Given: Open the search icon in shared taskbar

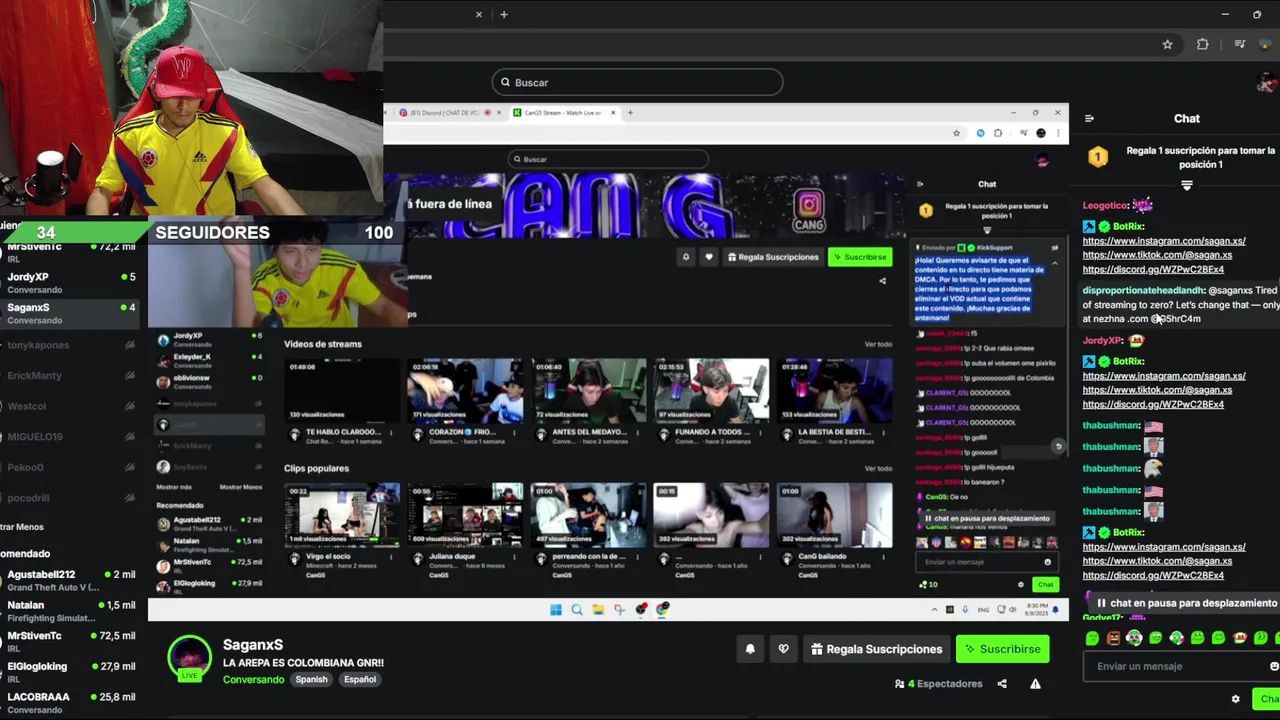Looking at the screenshot, I should click(x=577, y=609).
